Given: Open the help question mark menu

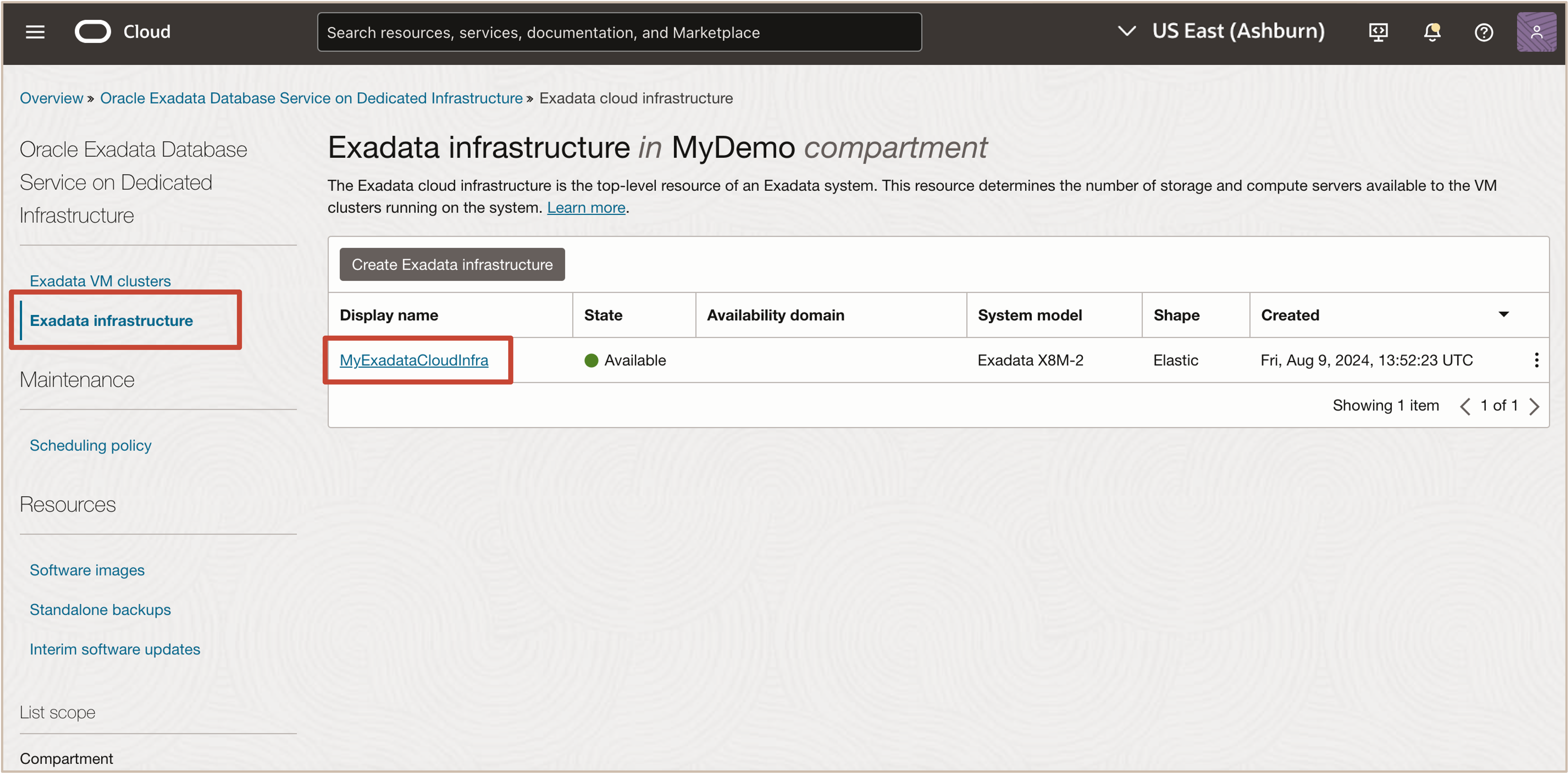Looking at the screenshot, I should (1483, 32).
